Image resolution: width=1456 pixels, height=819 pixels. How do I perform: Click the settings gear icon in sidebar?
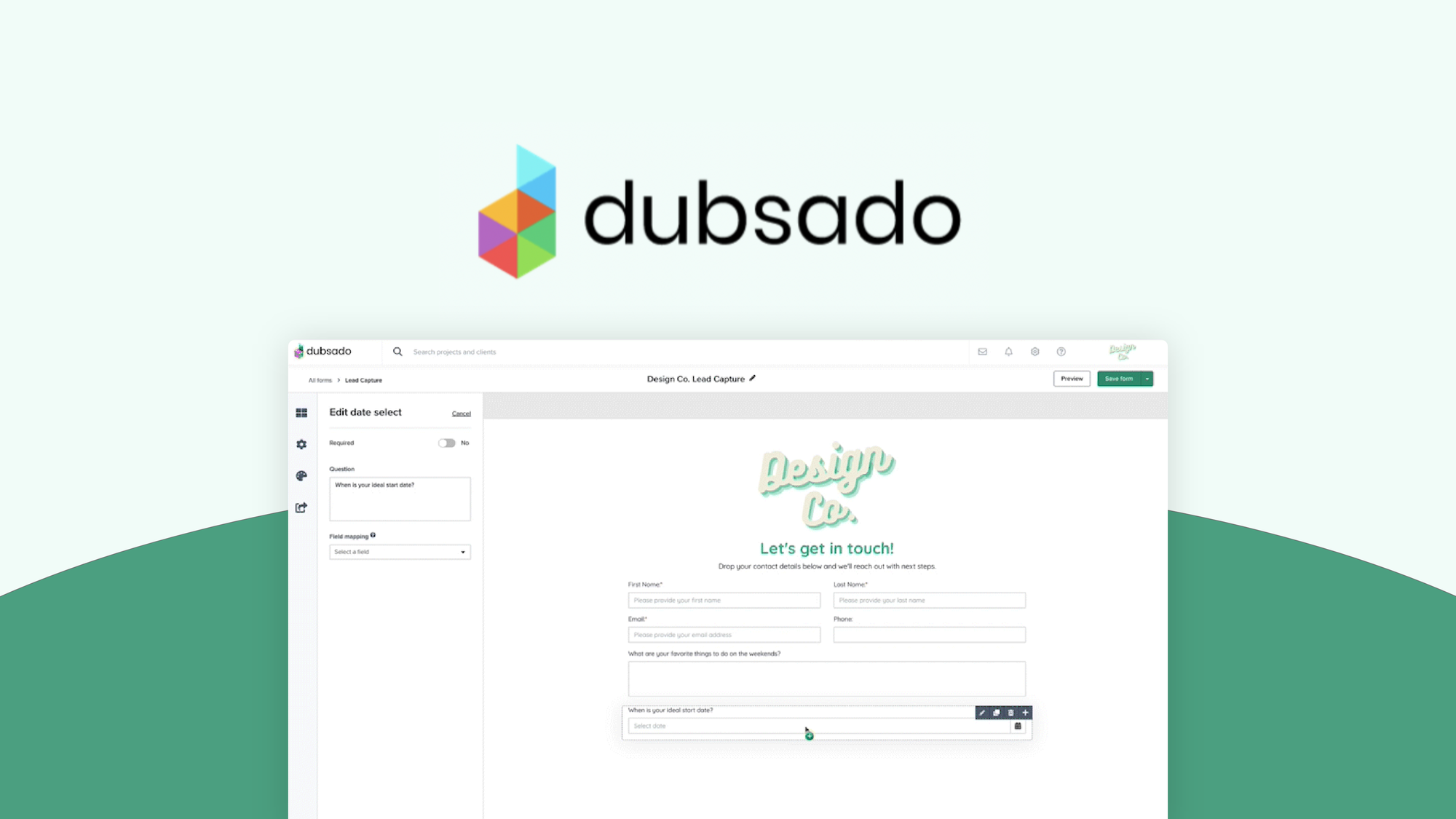(302, 445)
